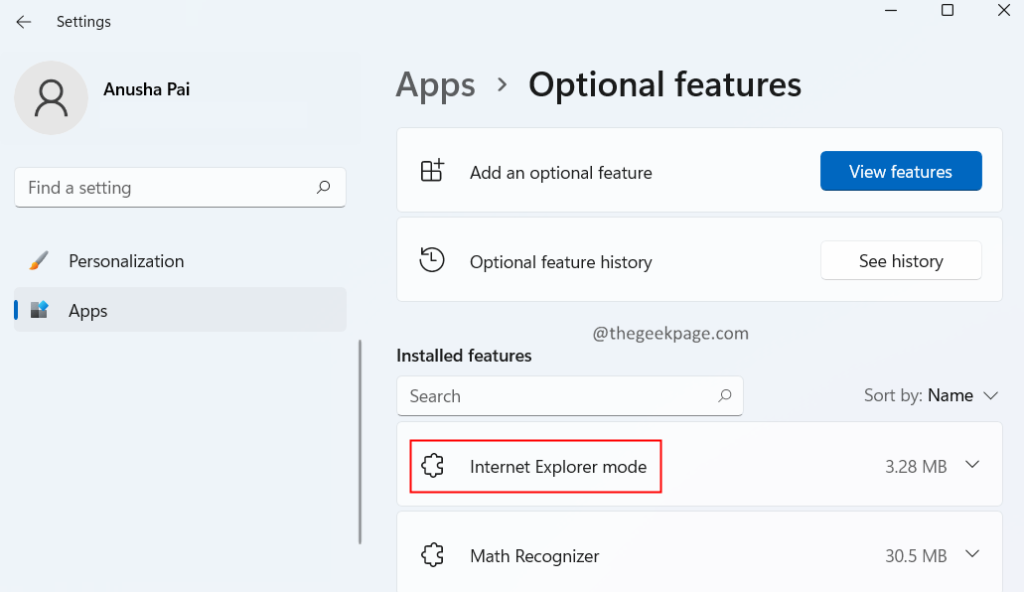
Task: Click the back arrow in Settings header
Action: pos(24,21)
